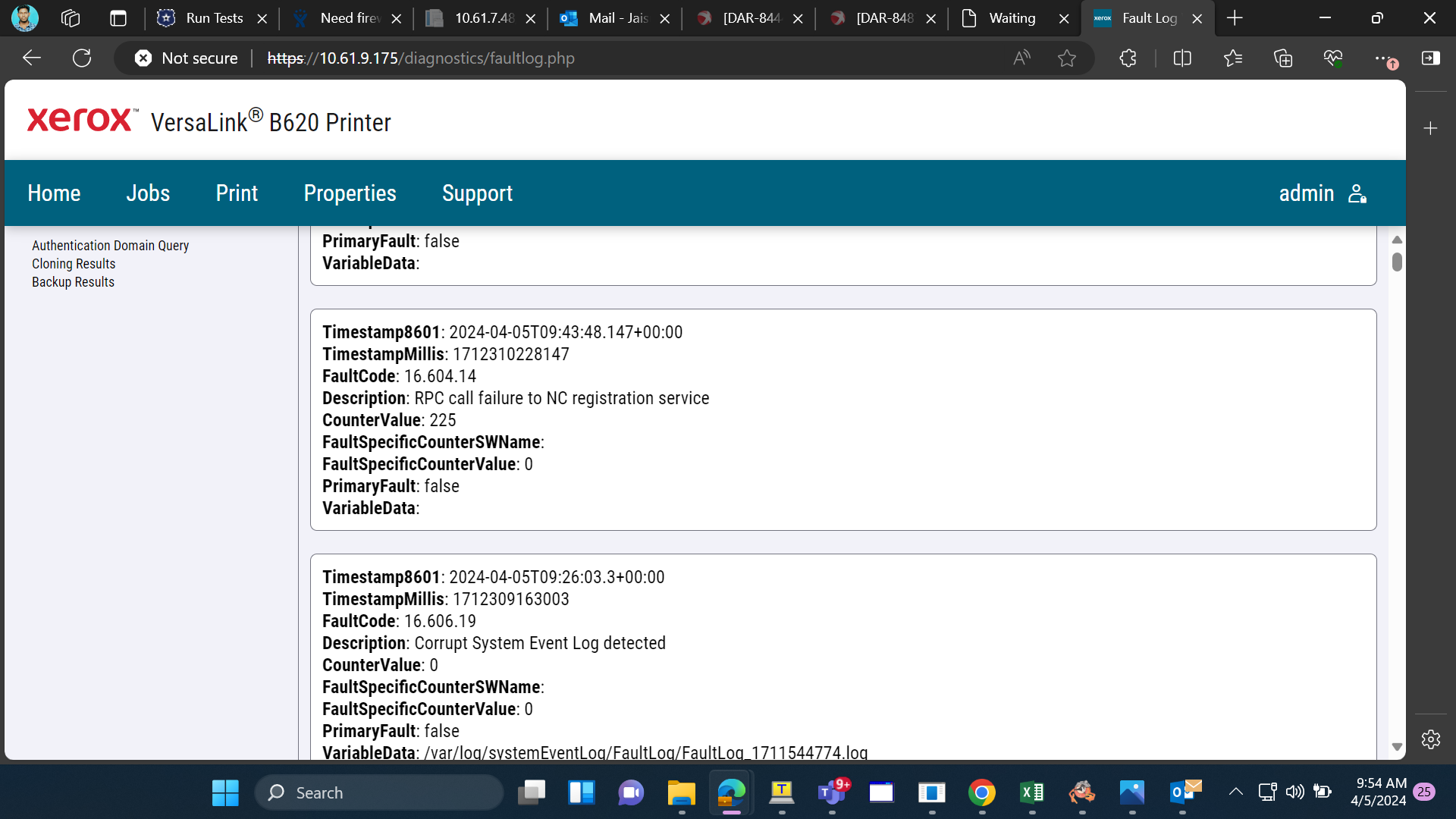Open Cloning Results link
Image resolution: width=1456 pixels, height=819 pixels.
tap(74, 264)
